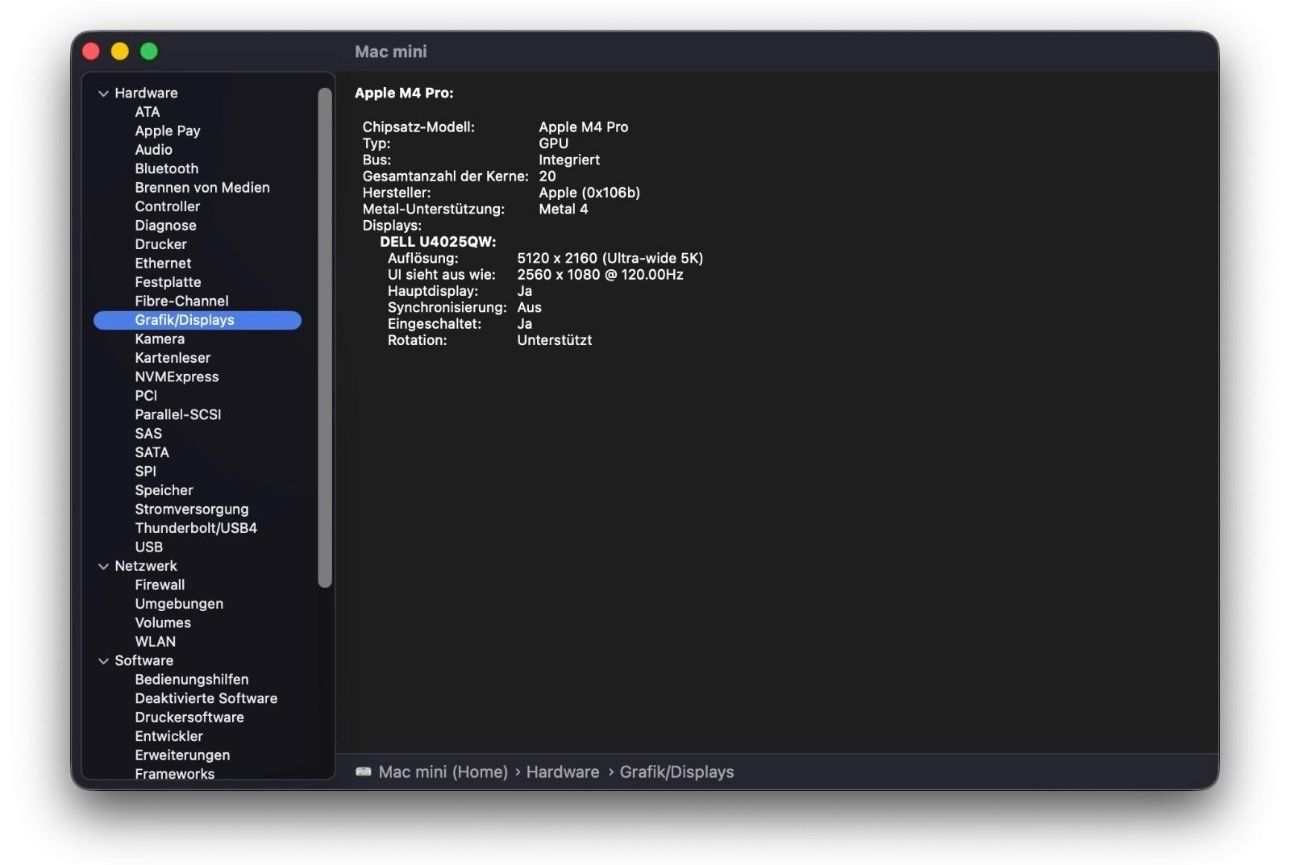Open the Audio hardware entry

(x=153, y=150)
